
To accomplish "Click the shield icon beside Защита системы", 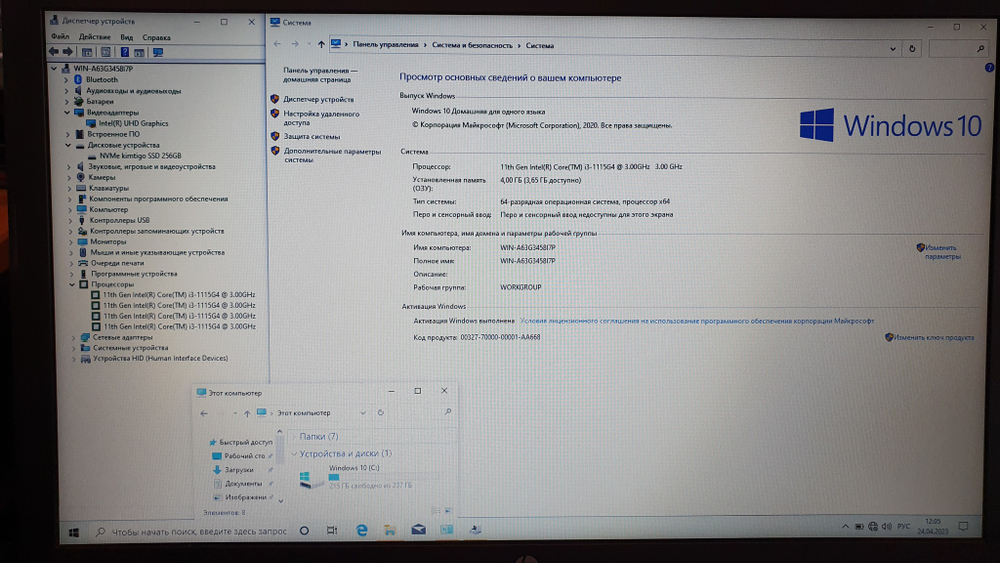I will point(275,136).
